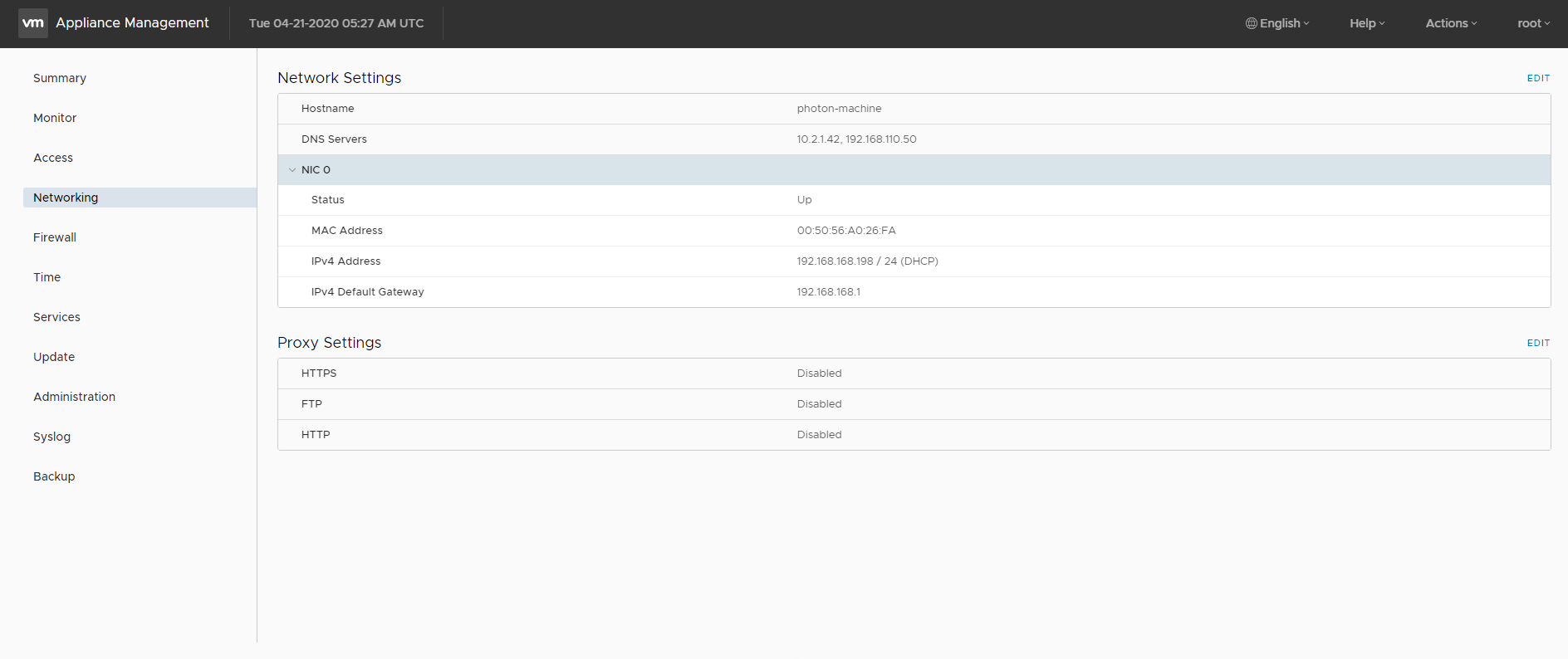Select the Syslog sidebar item

tap(51, 437)
